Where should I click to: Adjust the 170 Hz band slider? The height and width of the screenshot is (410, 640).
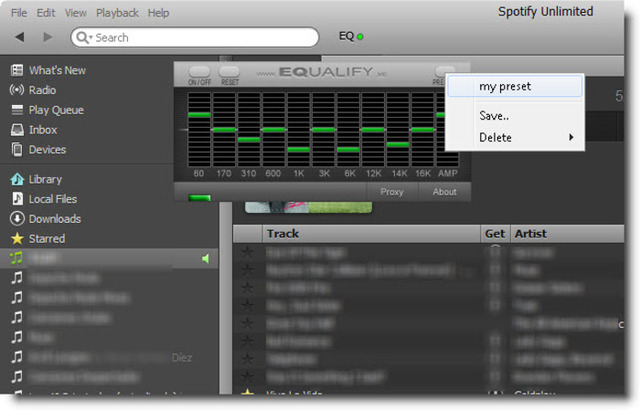[224, 130]
